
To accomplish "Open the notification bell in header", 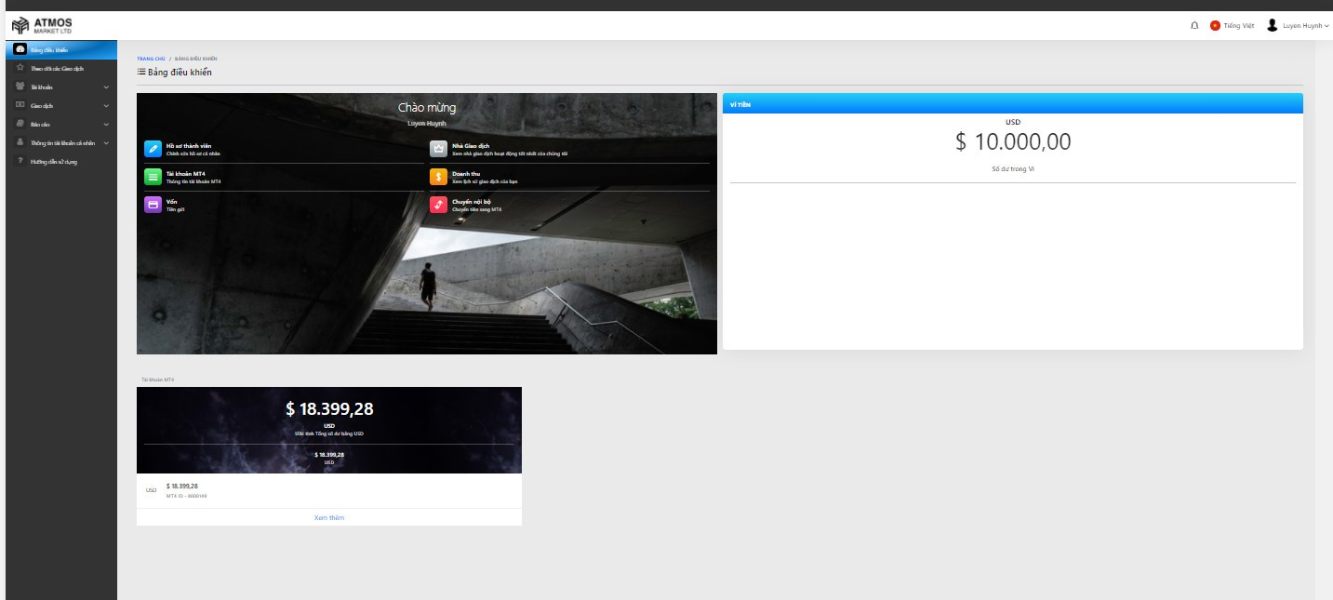I will tap(1194, 25).
